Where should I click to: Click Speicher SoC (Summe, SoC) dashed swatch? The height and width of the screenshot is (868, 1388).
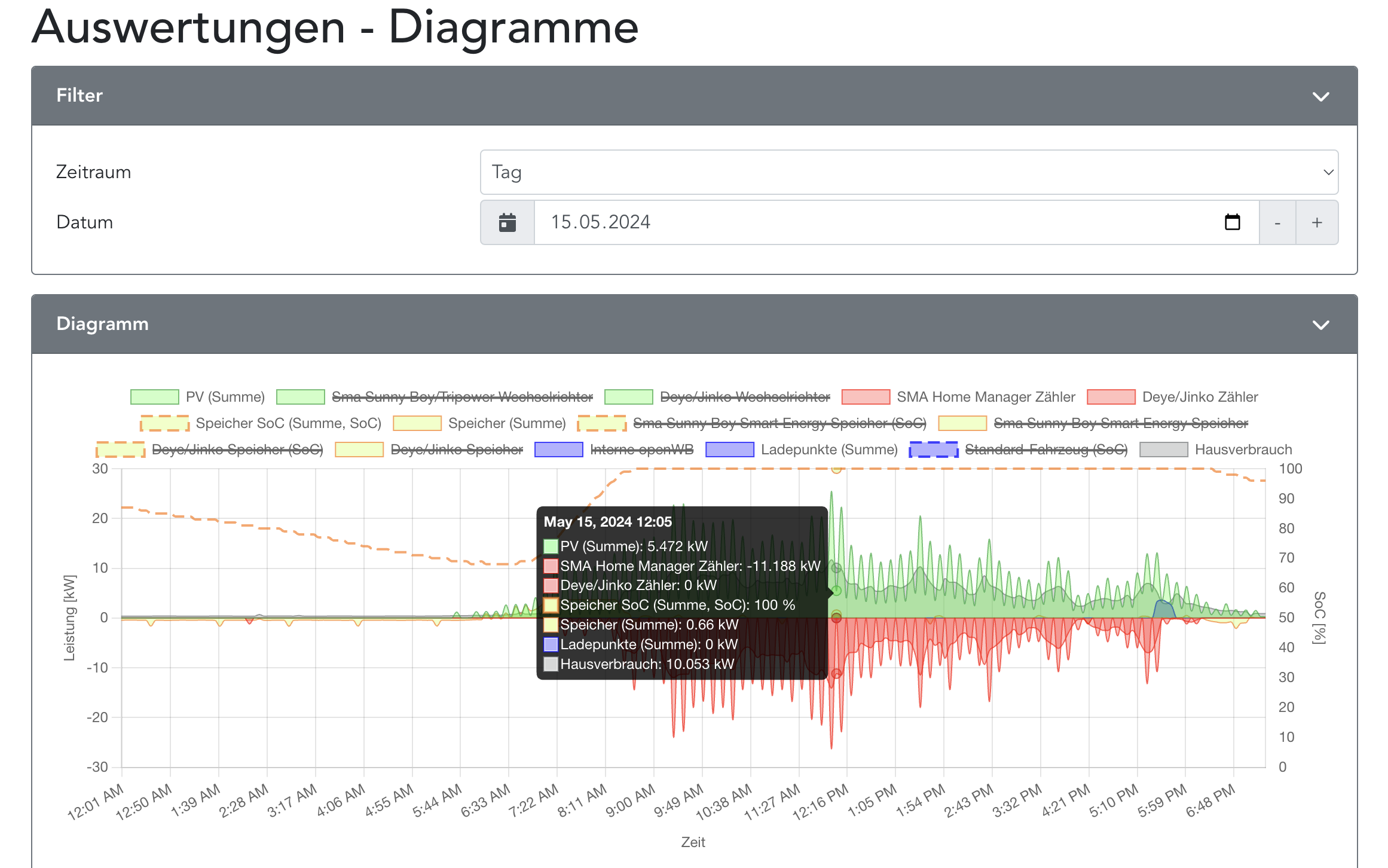click(x=164, y=423)
